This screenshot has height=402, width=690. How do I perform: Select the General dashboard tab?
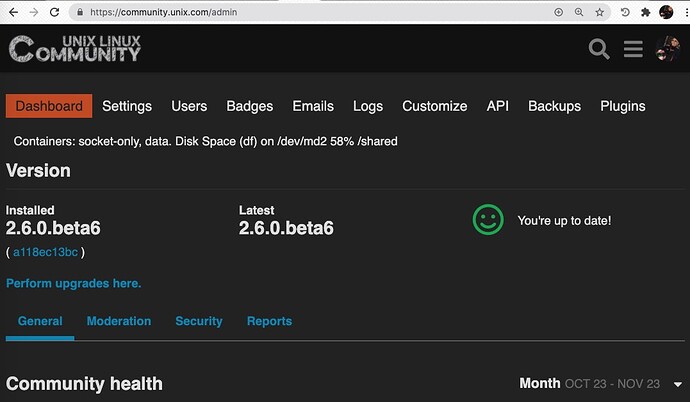[x=40, y=321]
